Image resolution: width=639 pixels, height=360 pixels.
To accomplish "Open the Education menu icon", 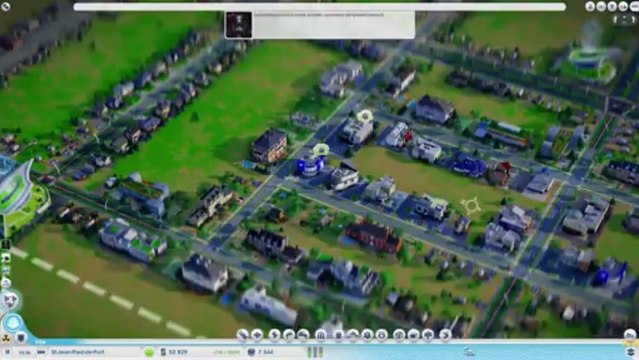I will pos(399,335).
